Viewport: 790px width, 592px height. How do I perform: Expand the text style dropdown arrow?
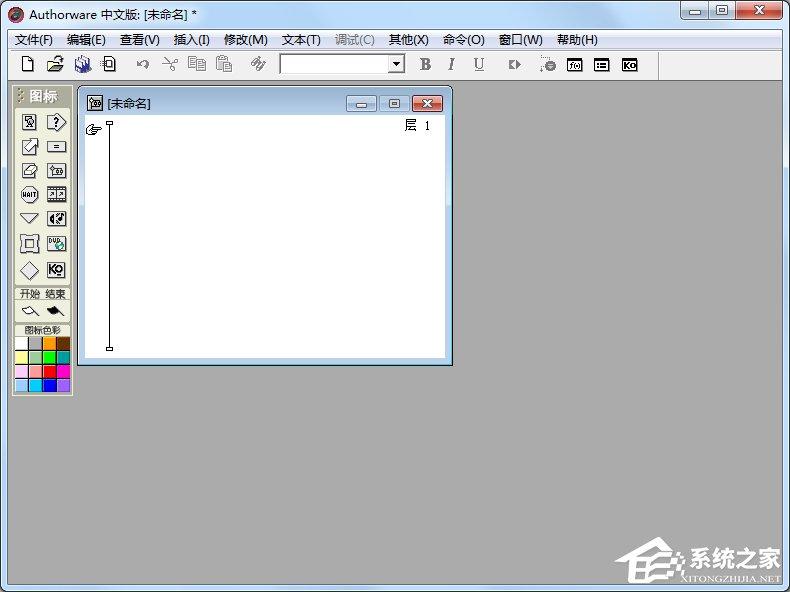coord(397,64)
